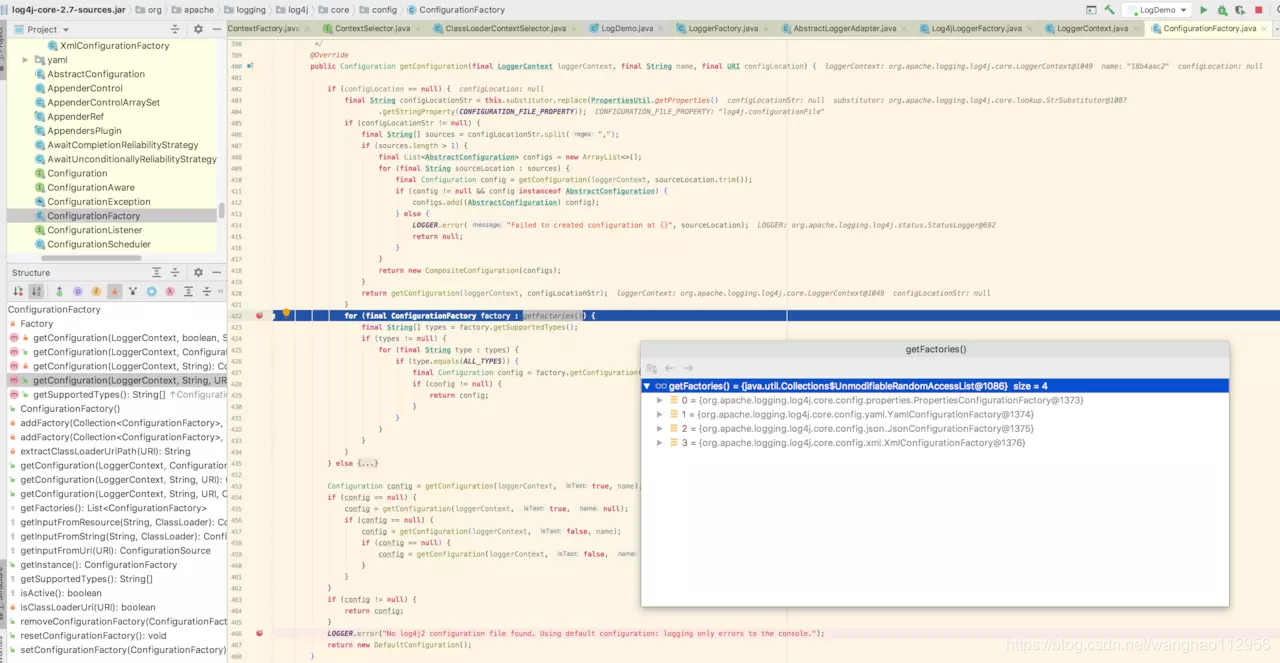This screenshot has width=1280, height=663.
Task: Click the ConfigurationFactory class breadcrumb
Action: pos(455,10)
